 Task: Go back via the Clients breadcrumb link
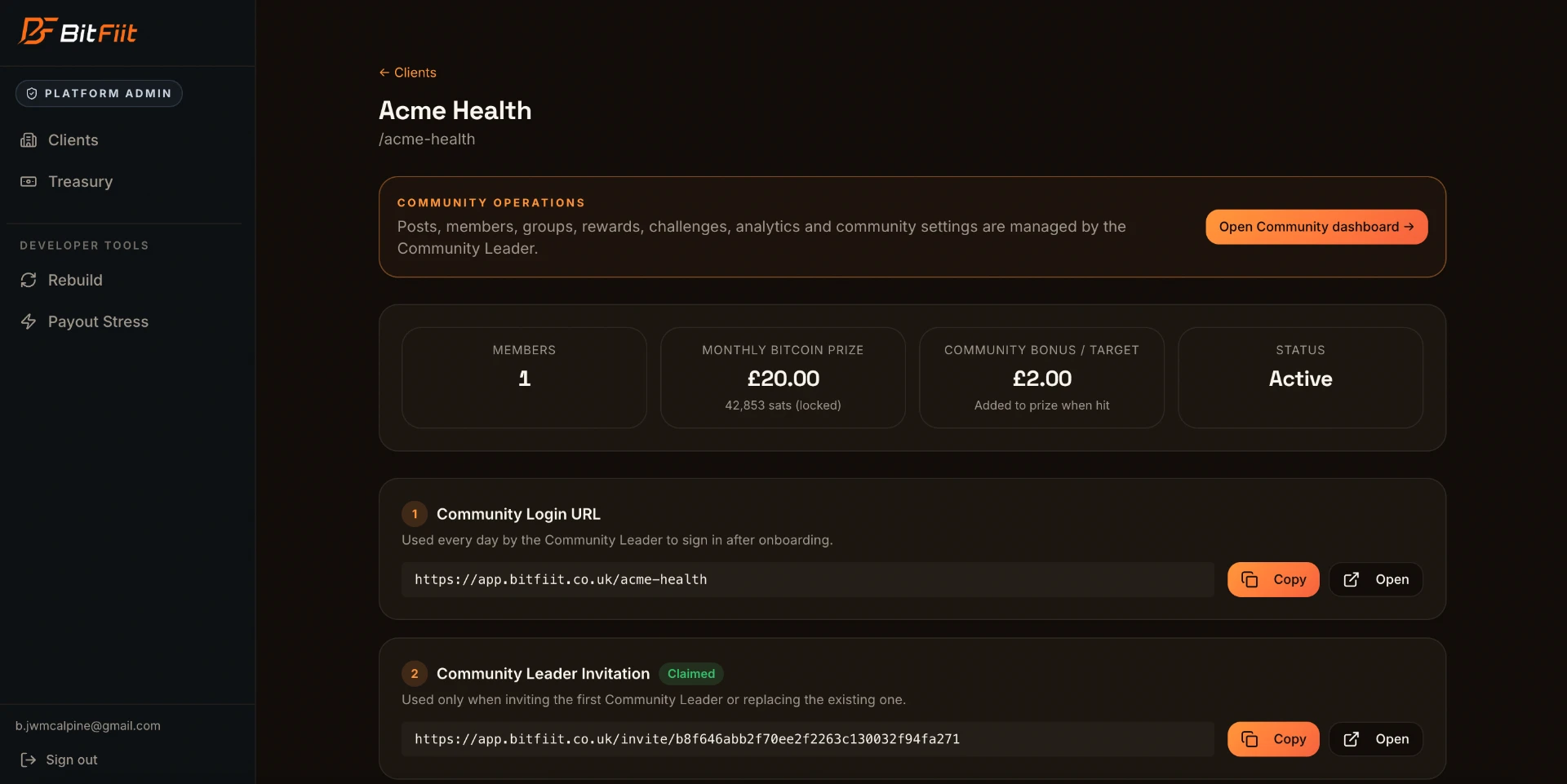tap(408, 73)
